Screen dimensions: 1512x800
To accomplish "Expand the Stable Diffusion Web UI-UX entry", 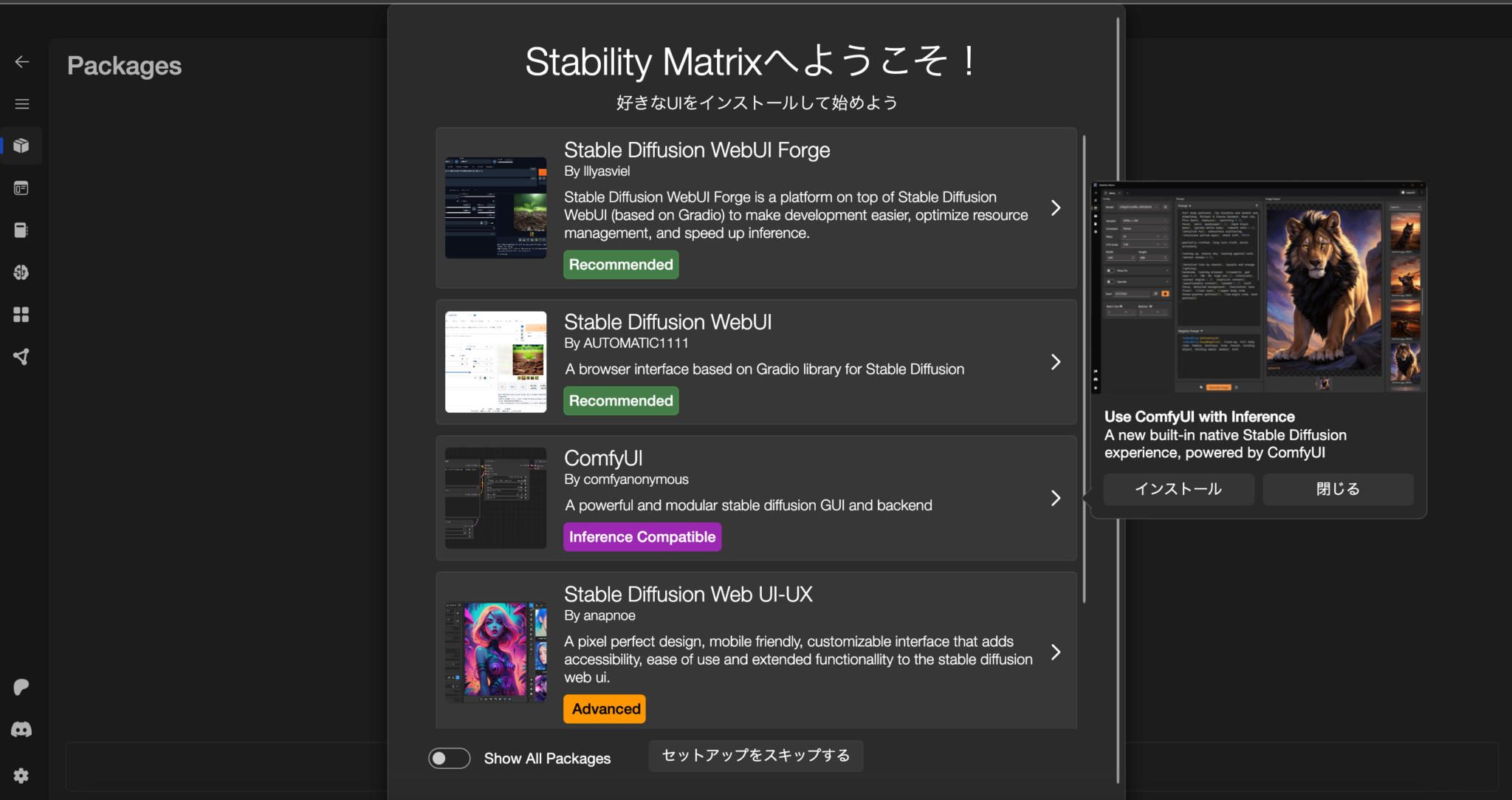I will 1055,652.
